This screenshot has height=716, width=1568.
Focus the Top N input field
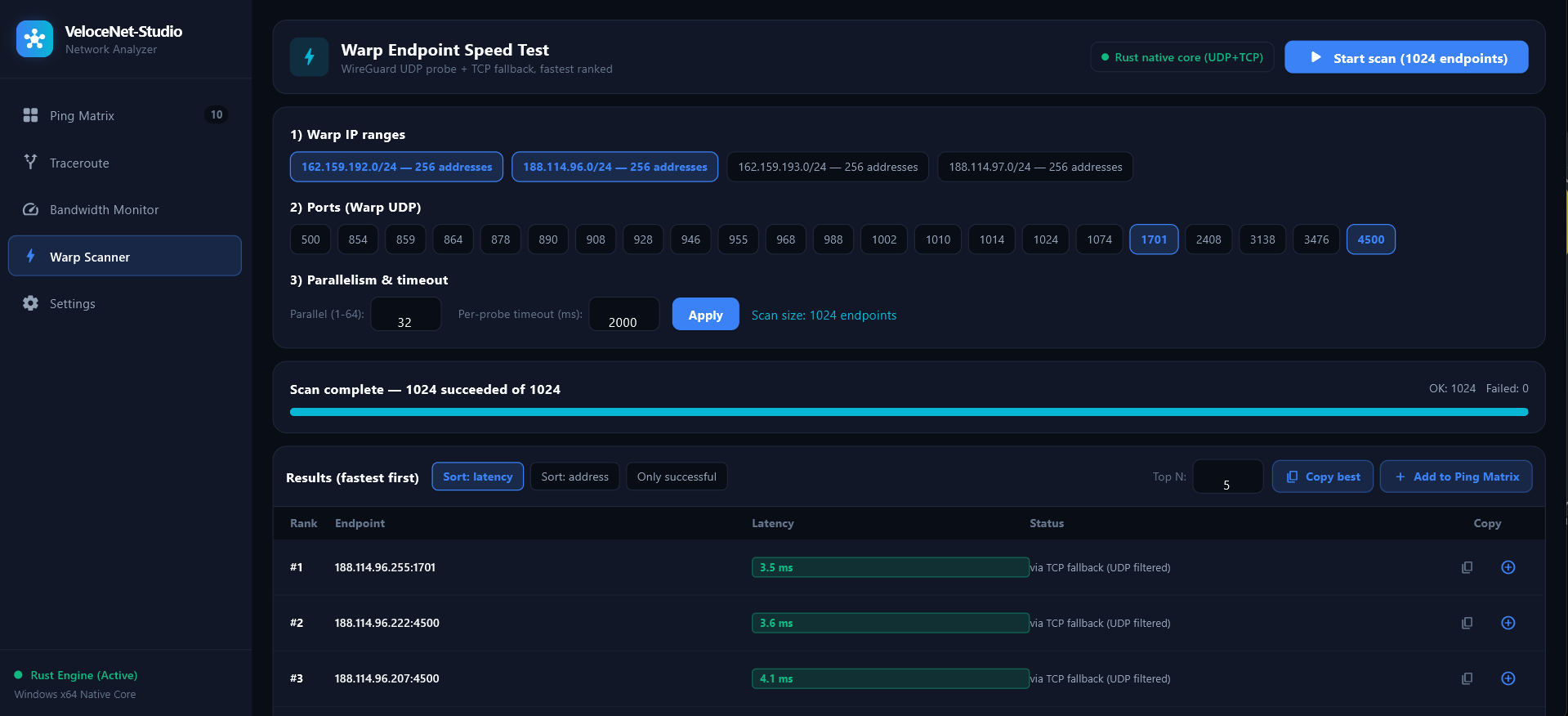tap(1228, 477)
